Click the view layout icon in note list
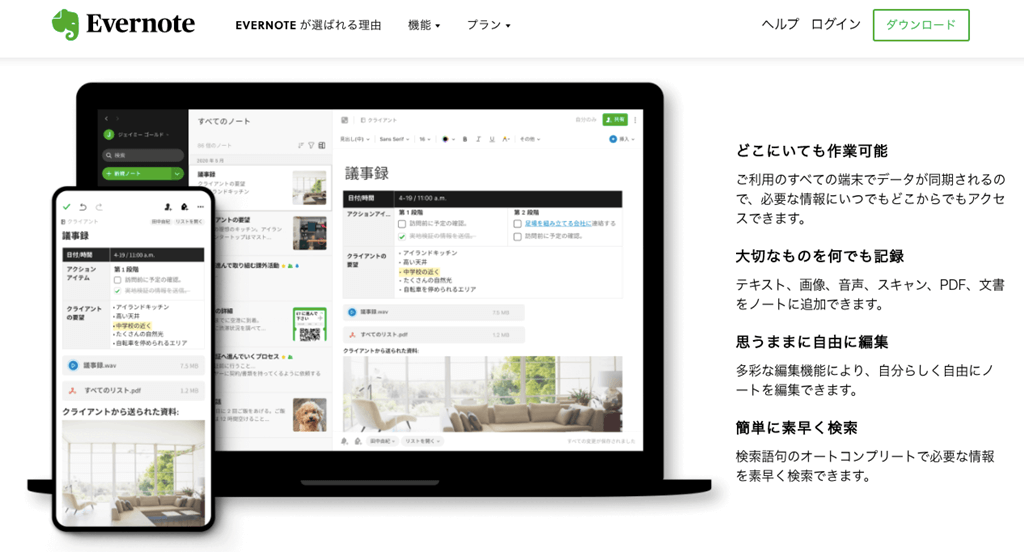Image resolution: width=1024 pixels, height=552 pixels. pyautogui.click(x=322, y=146)
